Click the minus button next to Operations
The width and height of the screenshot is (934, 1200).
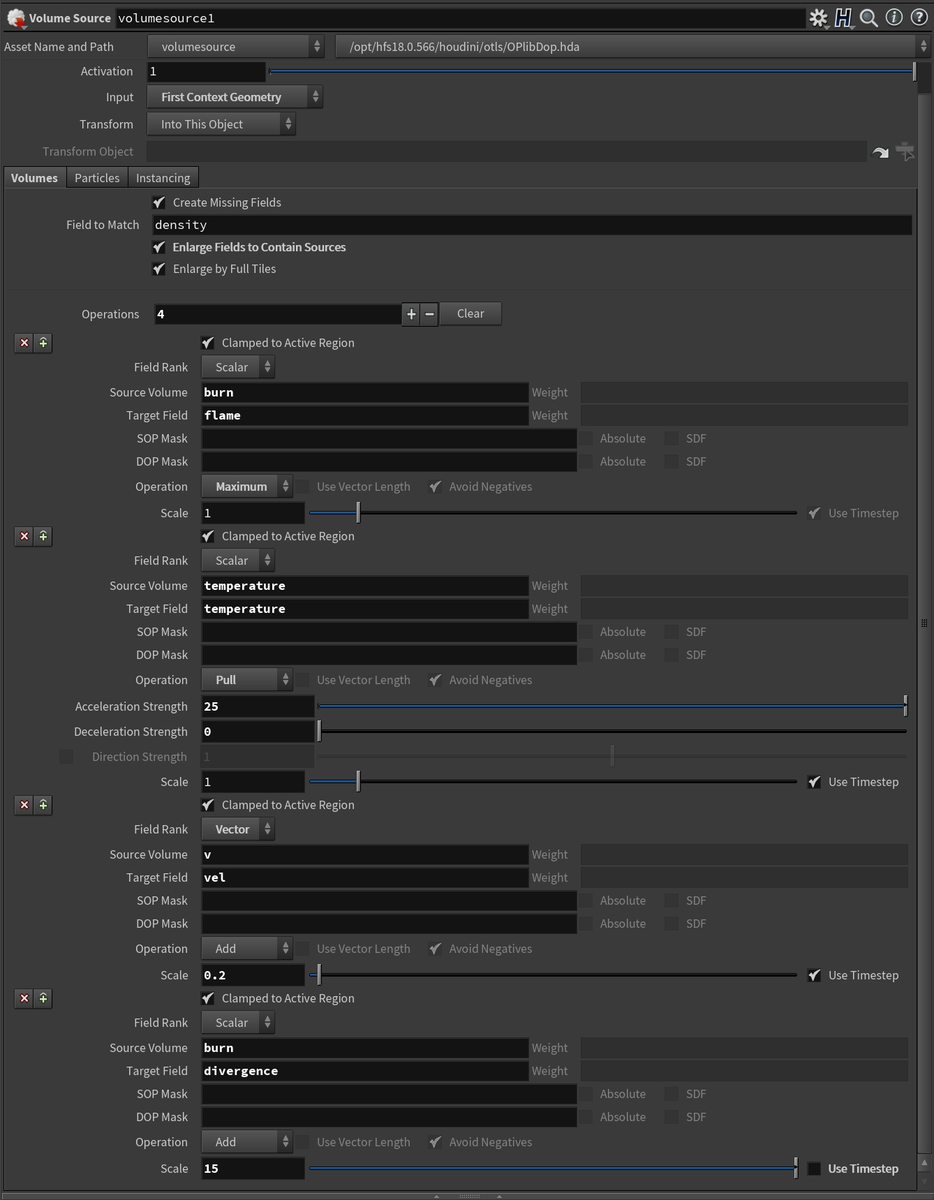(429, 314)
